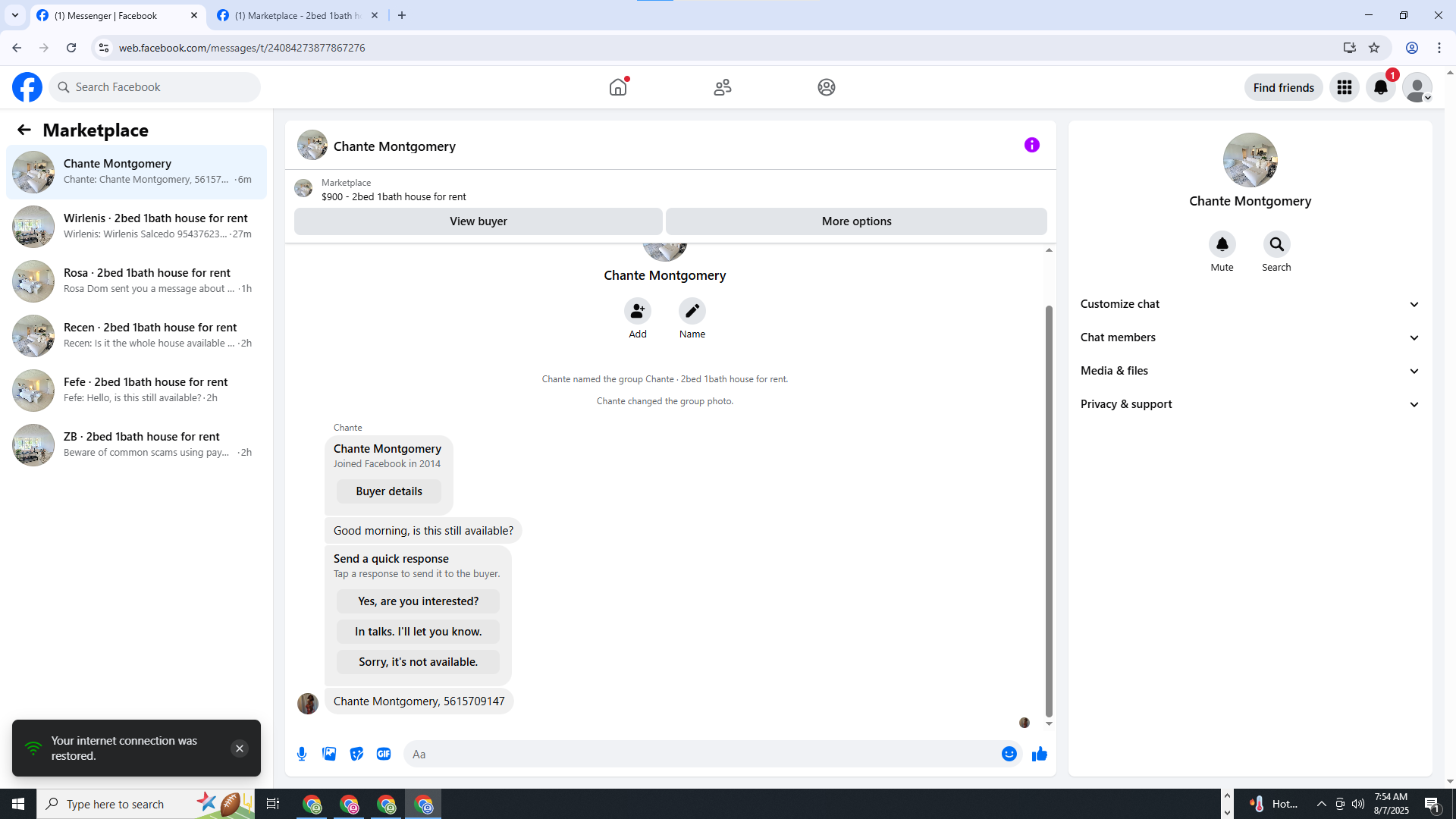Image resolution: width=1456 pixels, height=819 pixels.
Task: Send a thumbs-up like
Action: tap(1040, 754)
